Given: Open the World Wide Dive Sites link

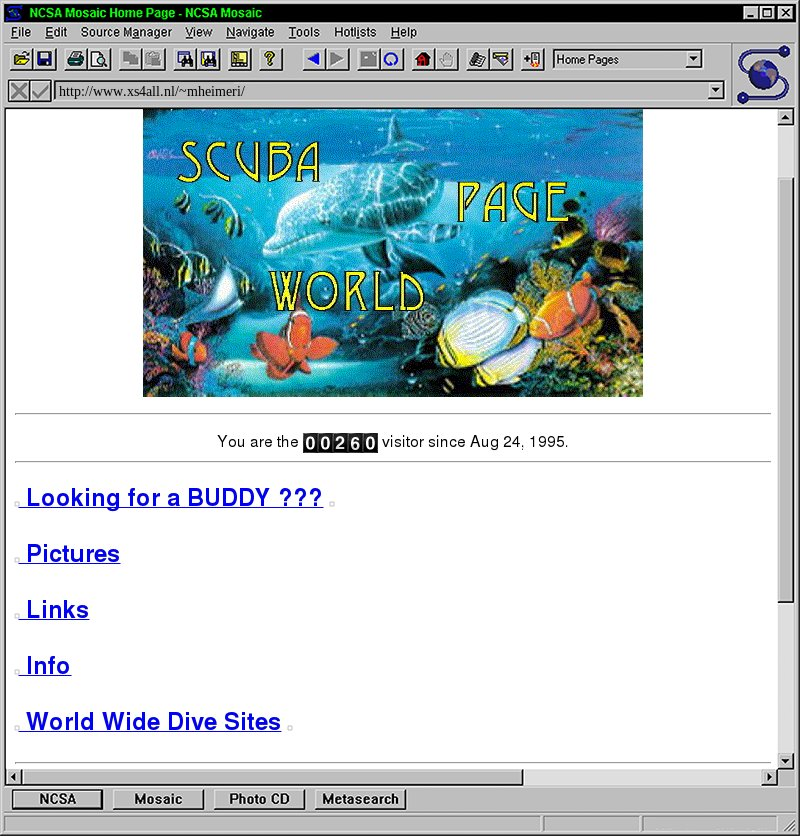Looking at the screenshot, I should coord(153,722).
